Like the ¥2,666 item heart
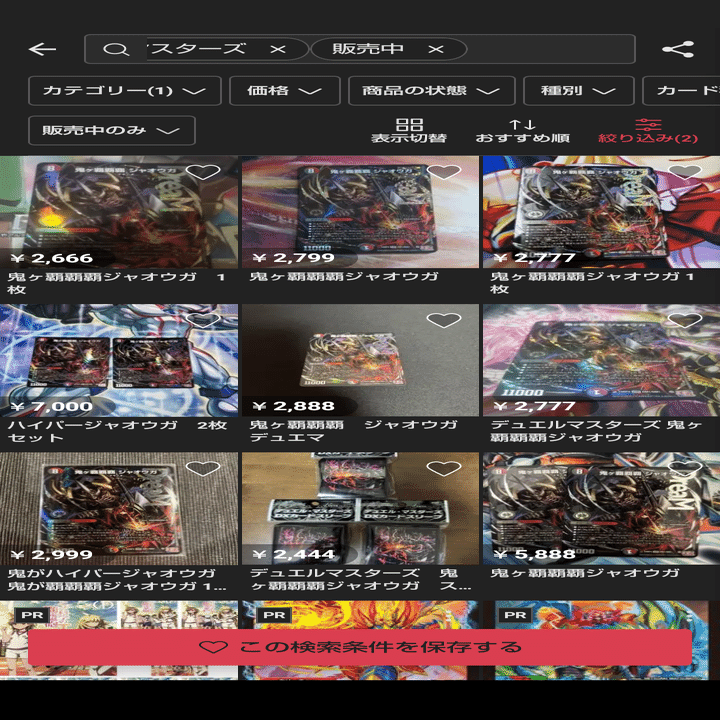 point(203,172)
